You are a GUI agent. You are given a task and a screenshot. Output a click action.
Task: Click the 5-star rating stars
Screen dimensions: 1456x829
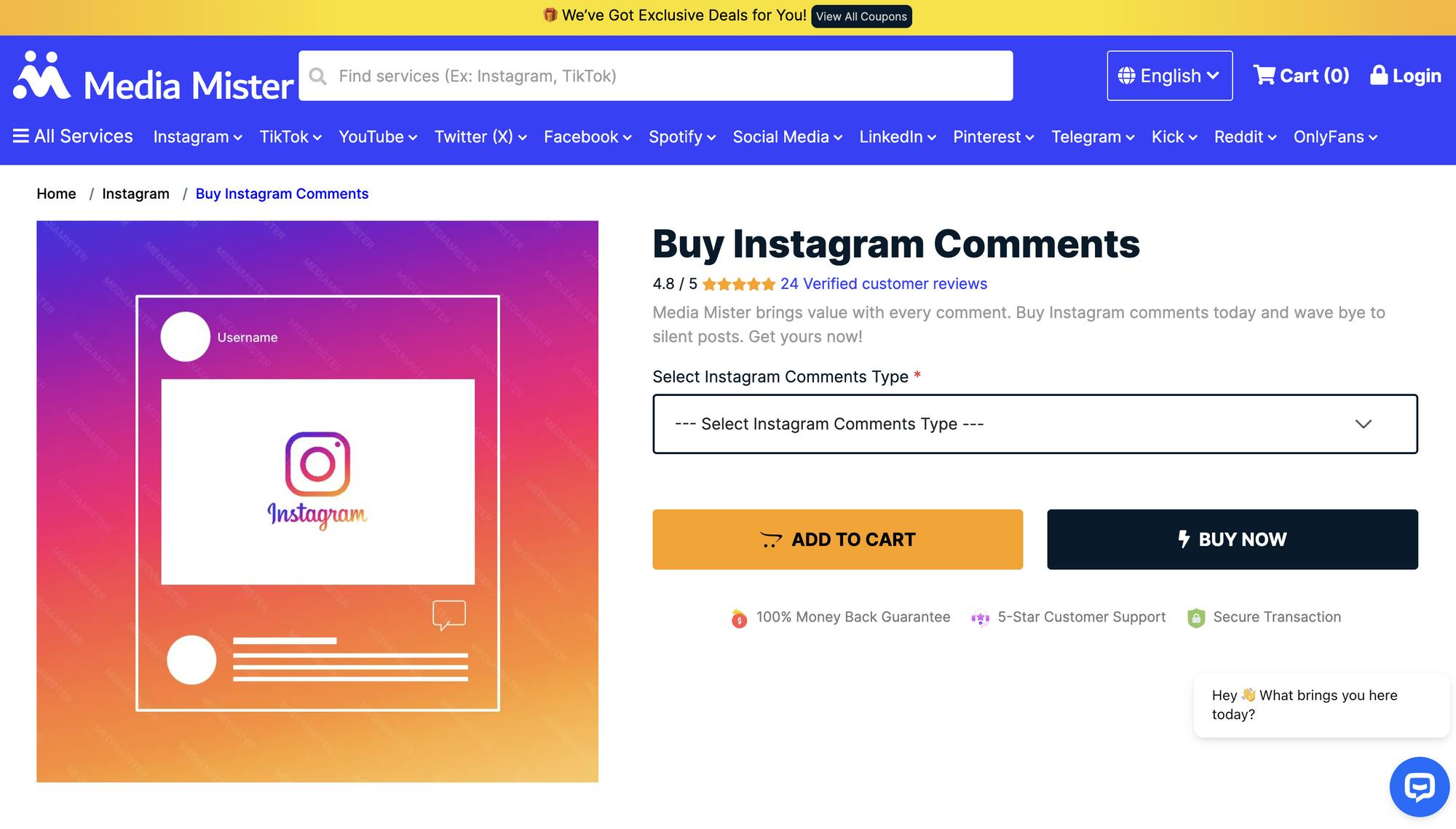pyautogui.click(x=738, y=284)
